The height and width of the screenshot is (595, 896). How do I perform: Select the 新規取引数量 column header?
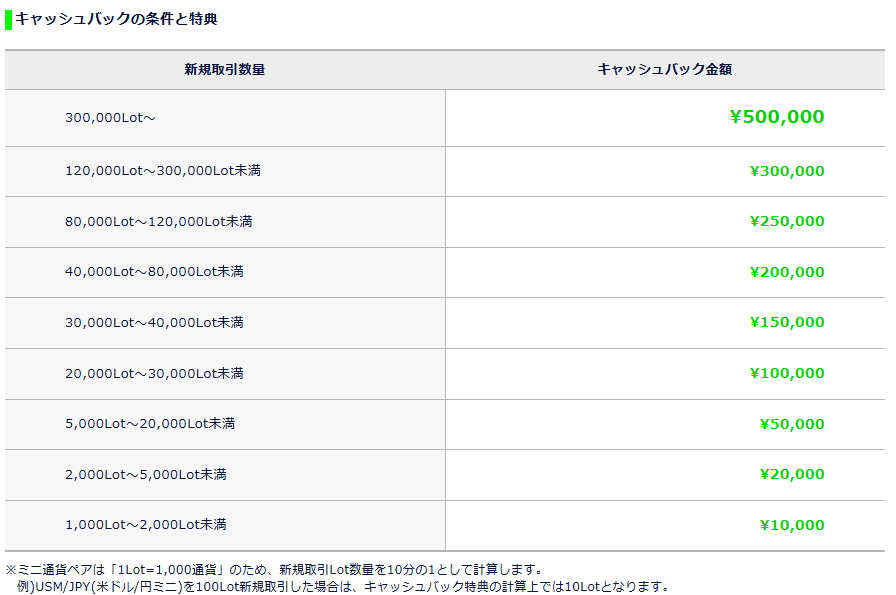pos(224,70)
